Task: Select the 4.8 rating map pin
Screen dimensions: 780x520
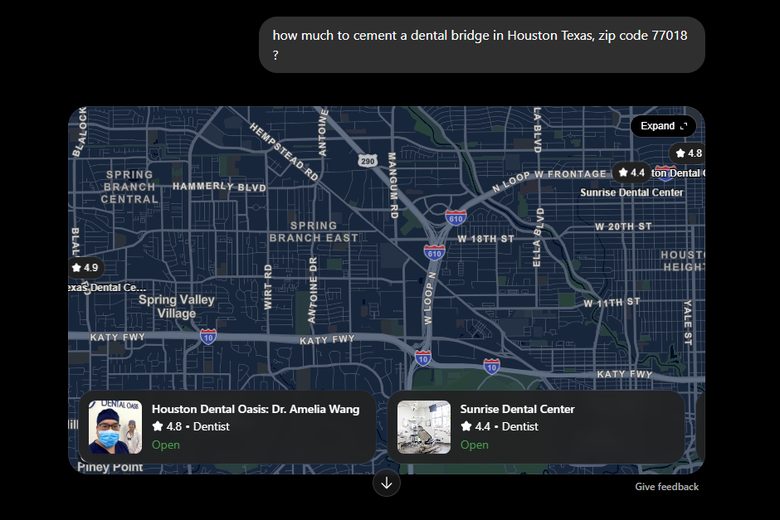Action: [x=688, y=153]
